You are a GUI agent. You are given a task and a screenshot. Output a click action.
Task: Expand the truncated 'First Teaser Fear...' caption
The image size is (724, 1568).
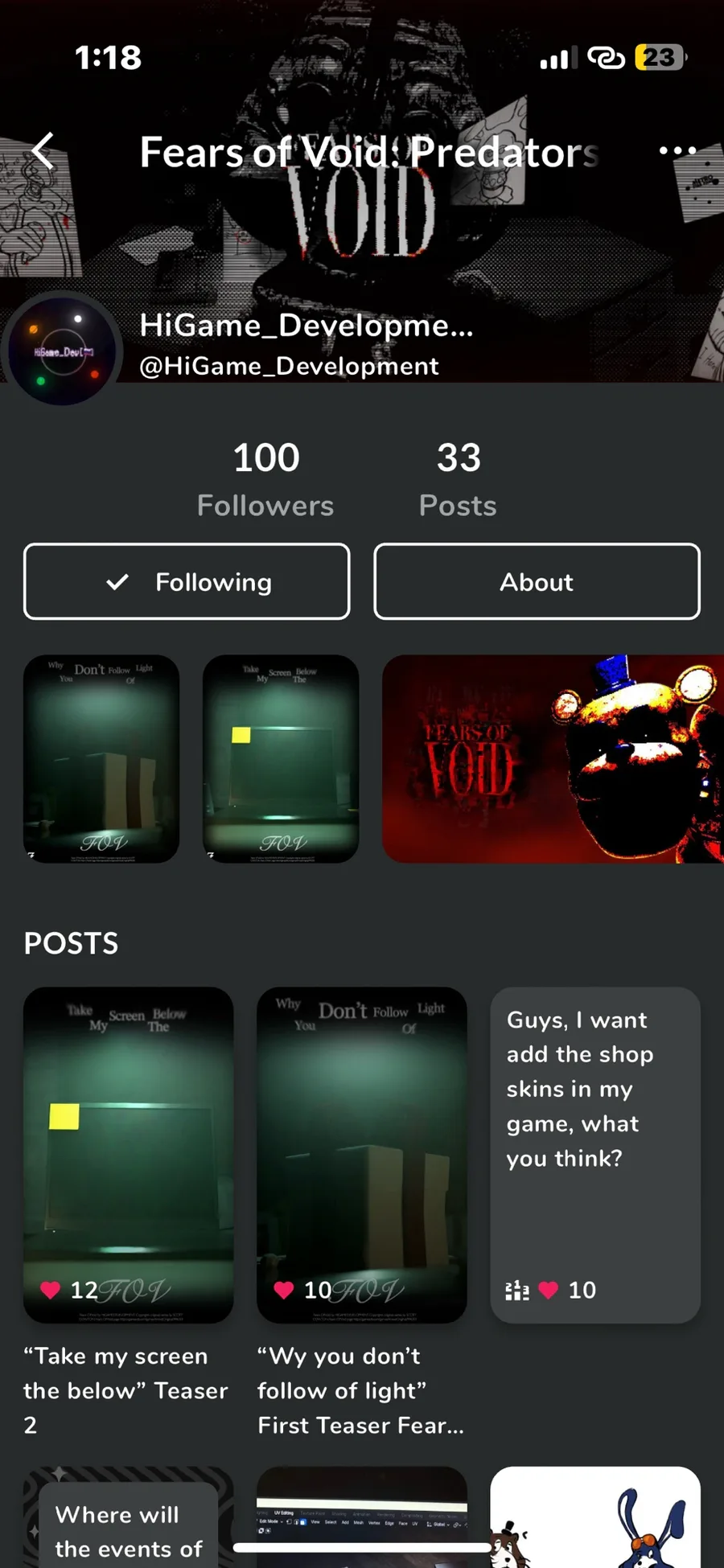[x=360, y=1425]
